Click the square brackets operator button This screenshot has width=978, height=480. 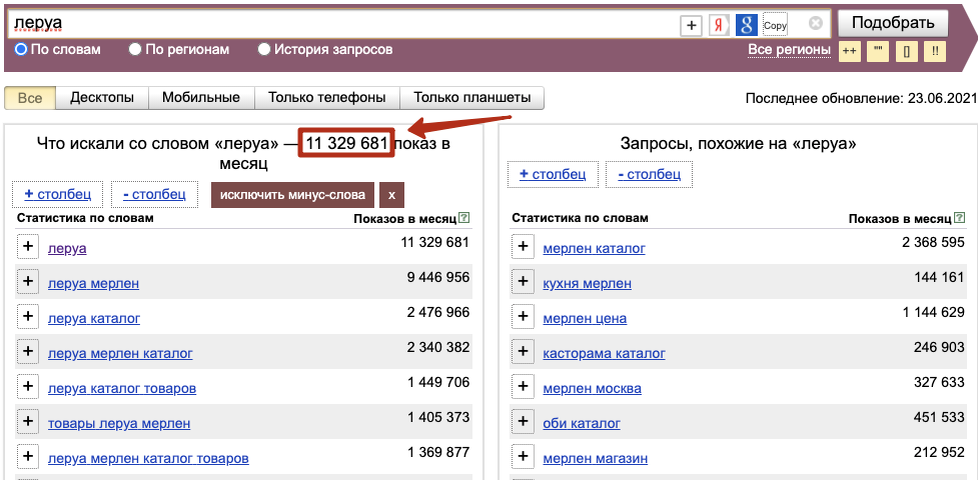click(x=906, y=52)
